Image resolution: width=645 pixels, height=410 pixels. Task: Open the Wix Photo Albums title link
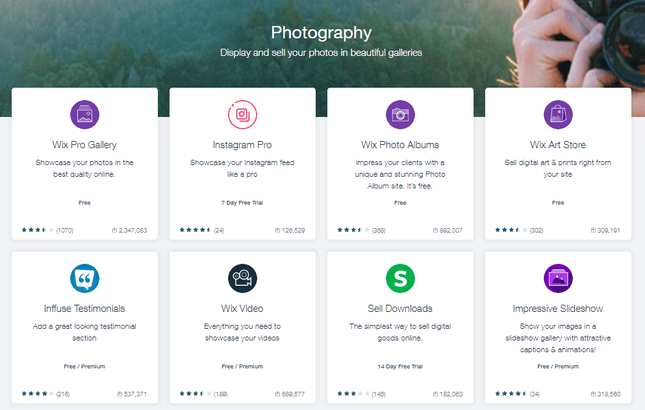400,145
